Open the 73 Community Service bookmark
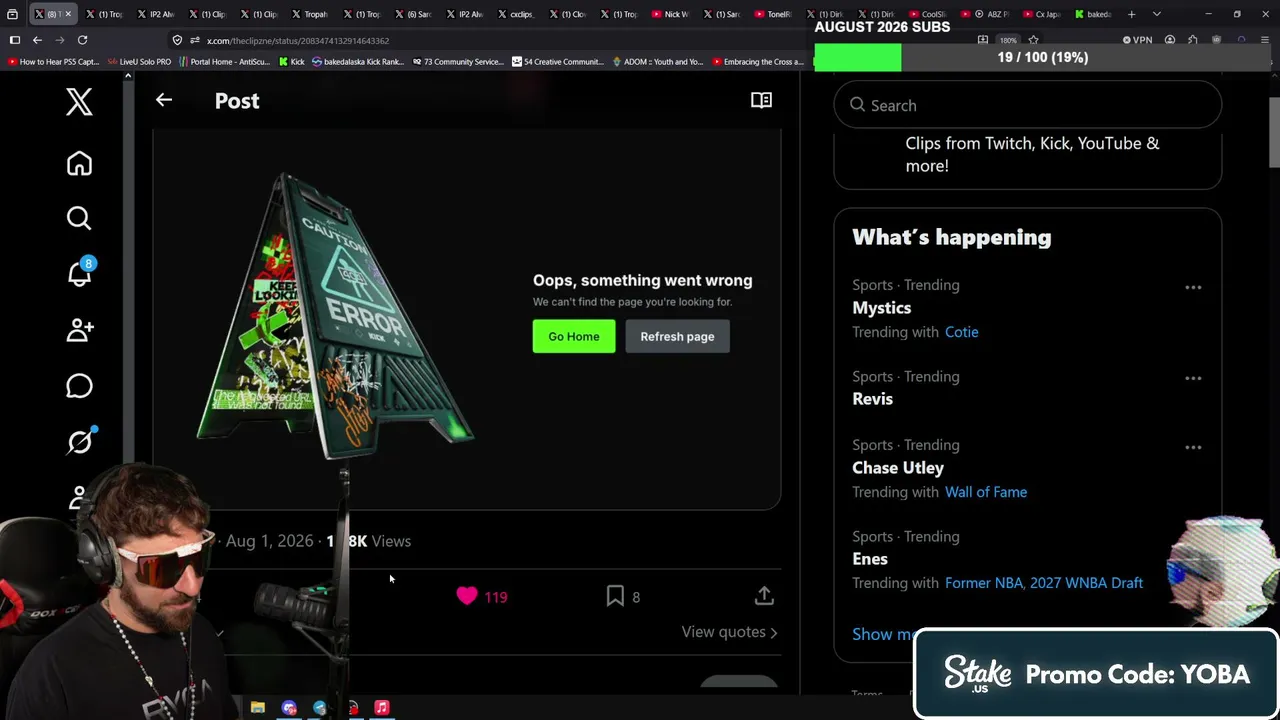The image size is (1280, 720). pos(457,62)
